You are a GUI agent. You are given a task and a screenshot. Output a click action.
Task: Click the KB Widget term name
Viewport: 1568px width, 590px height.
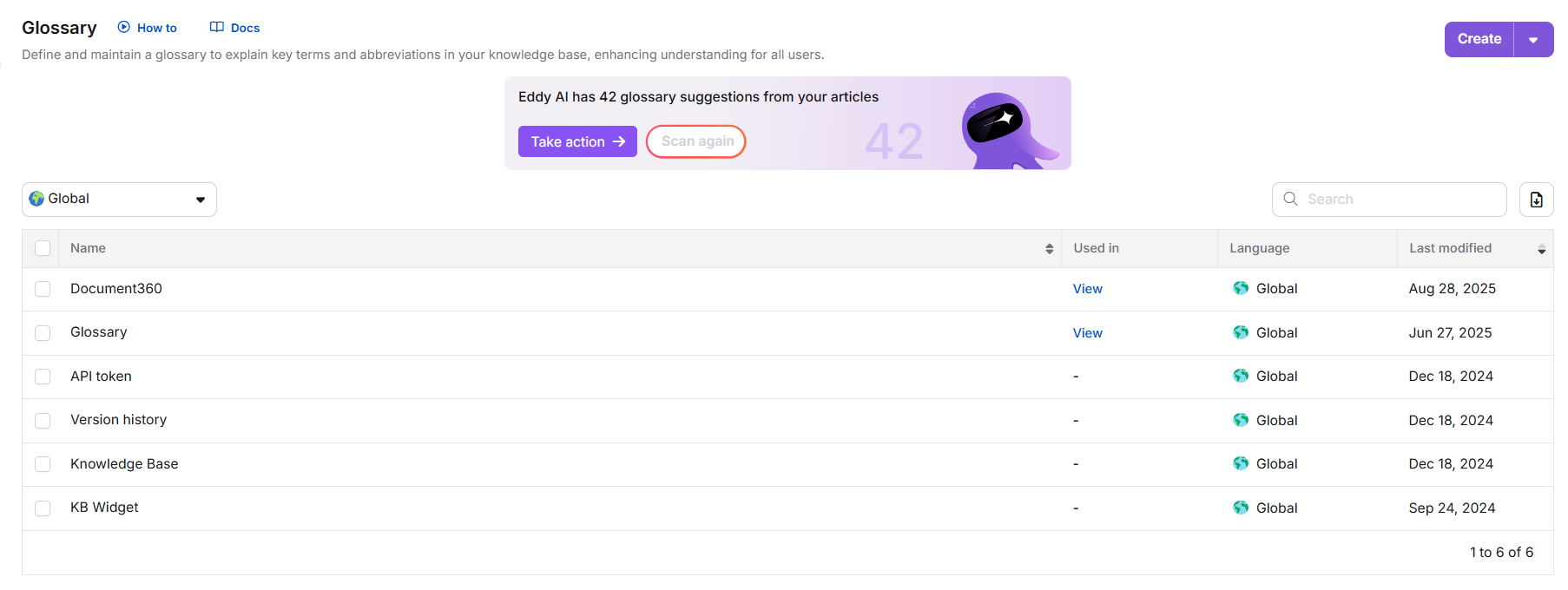click(x=104, y=508)
